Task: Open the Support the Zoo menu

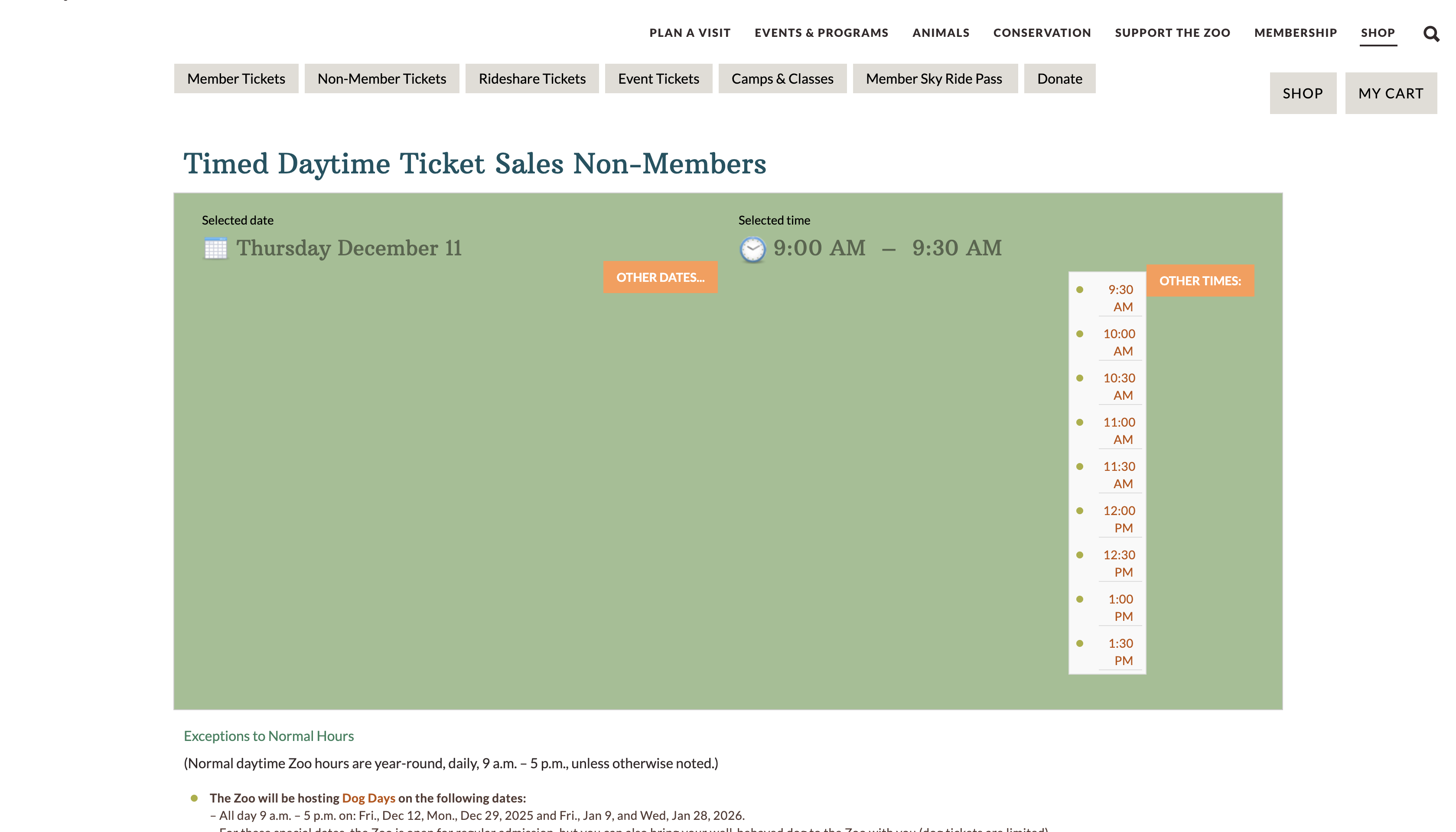Action: pyautogui.click(x=1172, y=33)
